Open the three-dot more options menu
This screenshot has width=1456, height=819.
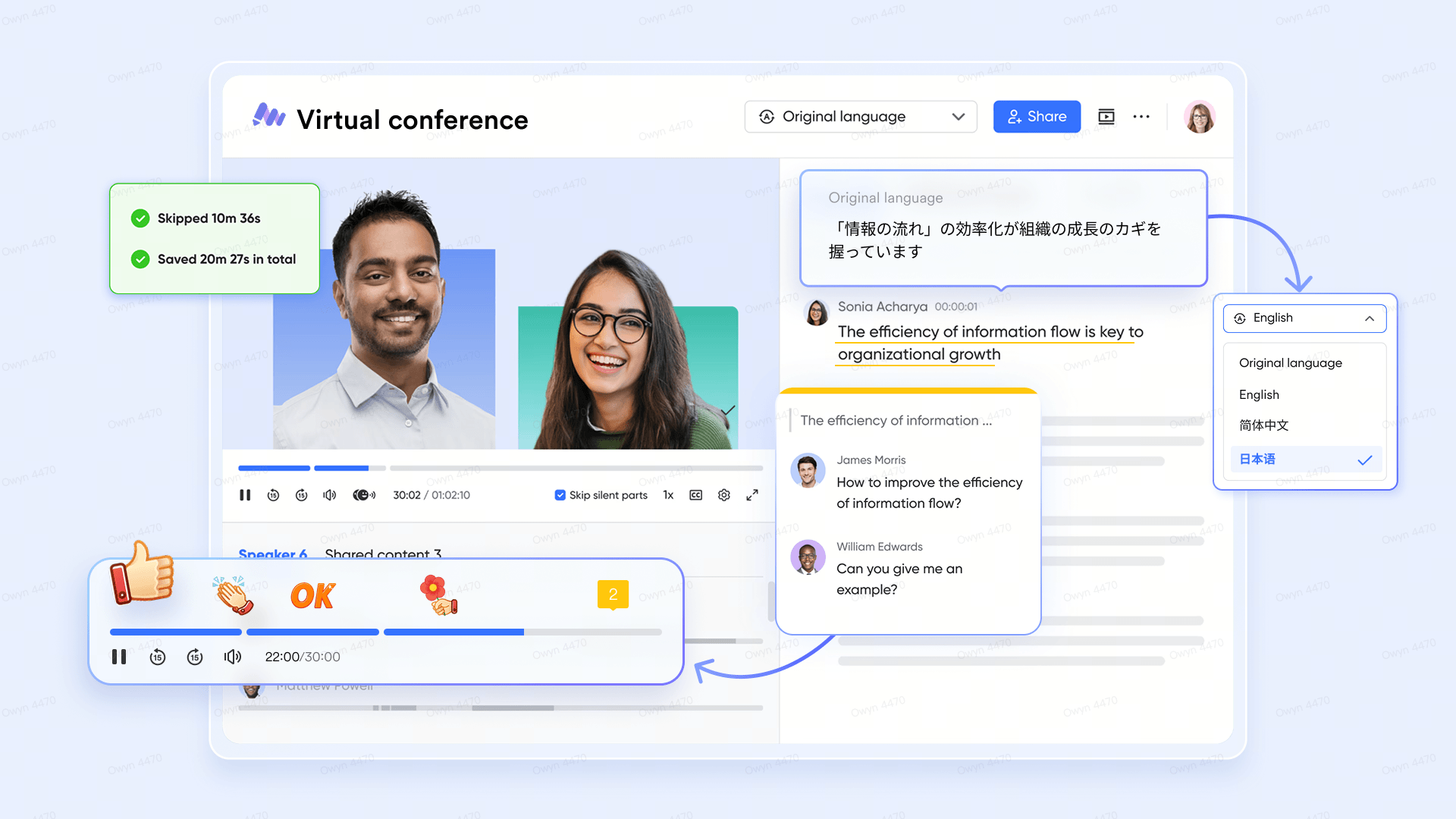coord(1141,117)
